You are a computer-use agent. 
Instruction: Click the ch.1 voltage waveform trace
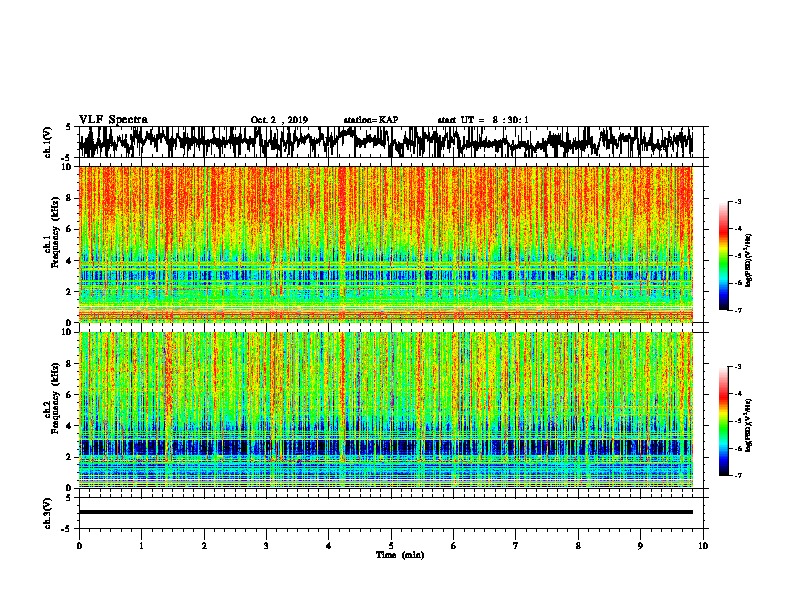click(386, 142)
